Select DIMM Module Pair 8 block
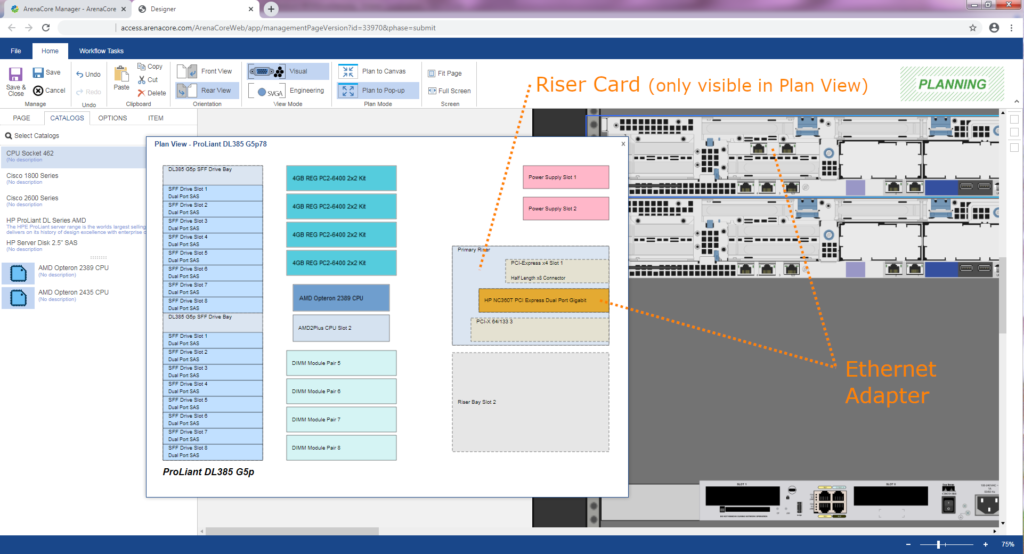The image size is (1024, 554). tap(341, 448)
